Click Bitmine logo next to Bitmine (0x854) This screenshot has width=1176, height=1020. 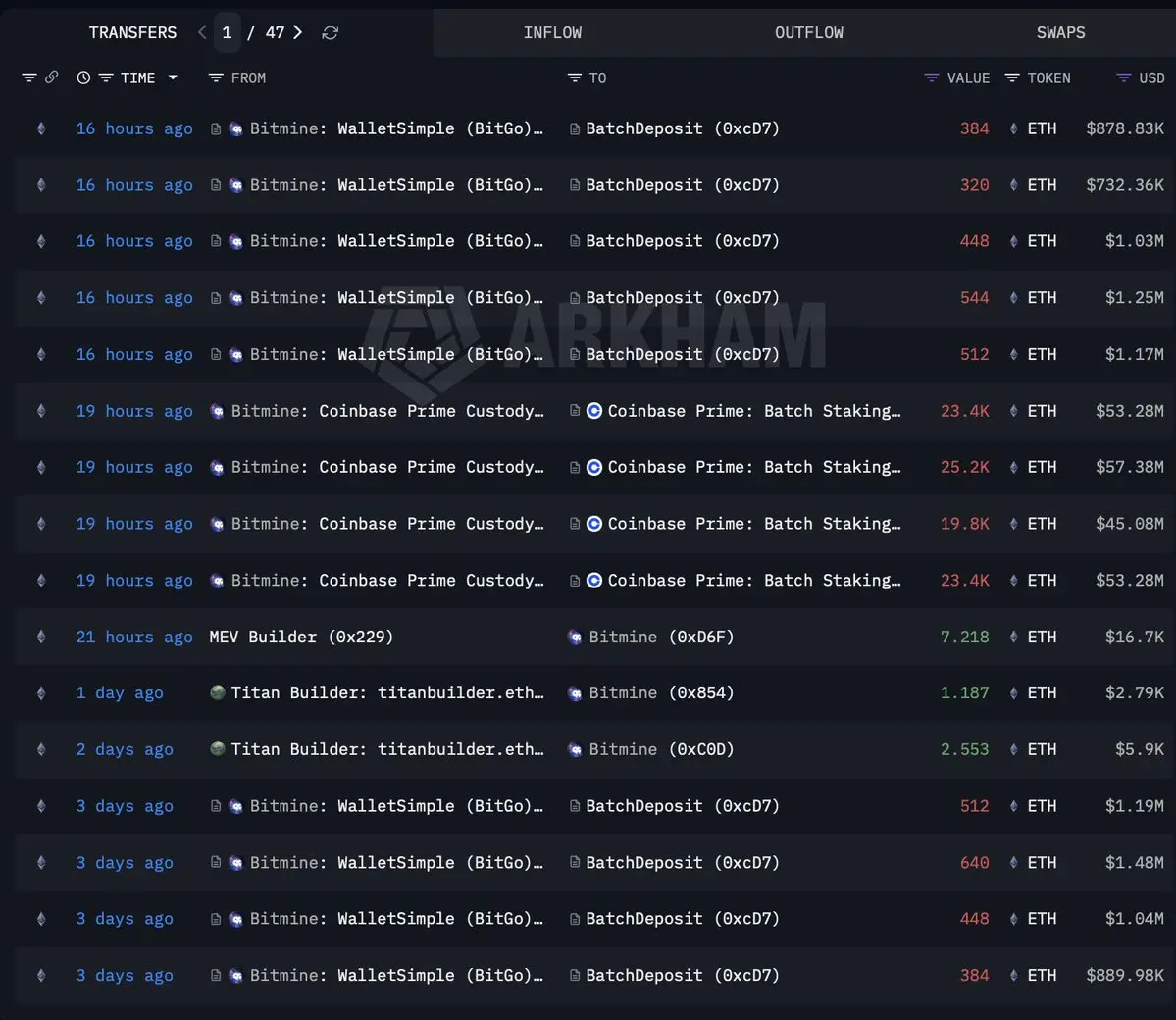click(576, 693)
